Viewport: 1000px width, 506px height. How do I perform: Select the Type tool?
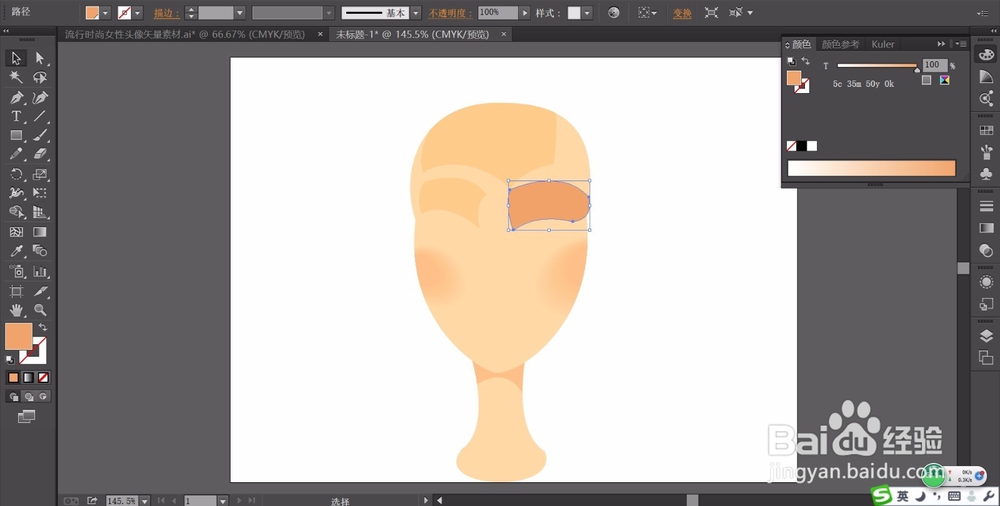(x=16, y=116)
